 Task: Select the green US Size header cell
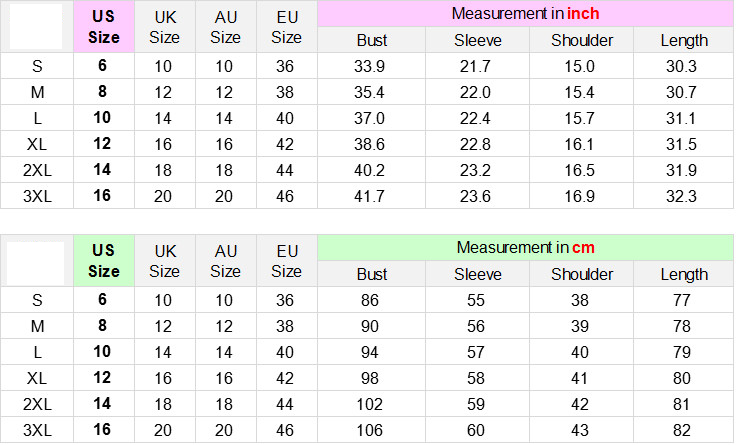104,260
